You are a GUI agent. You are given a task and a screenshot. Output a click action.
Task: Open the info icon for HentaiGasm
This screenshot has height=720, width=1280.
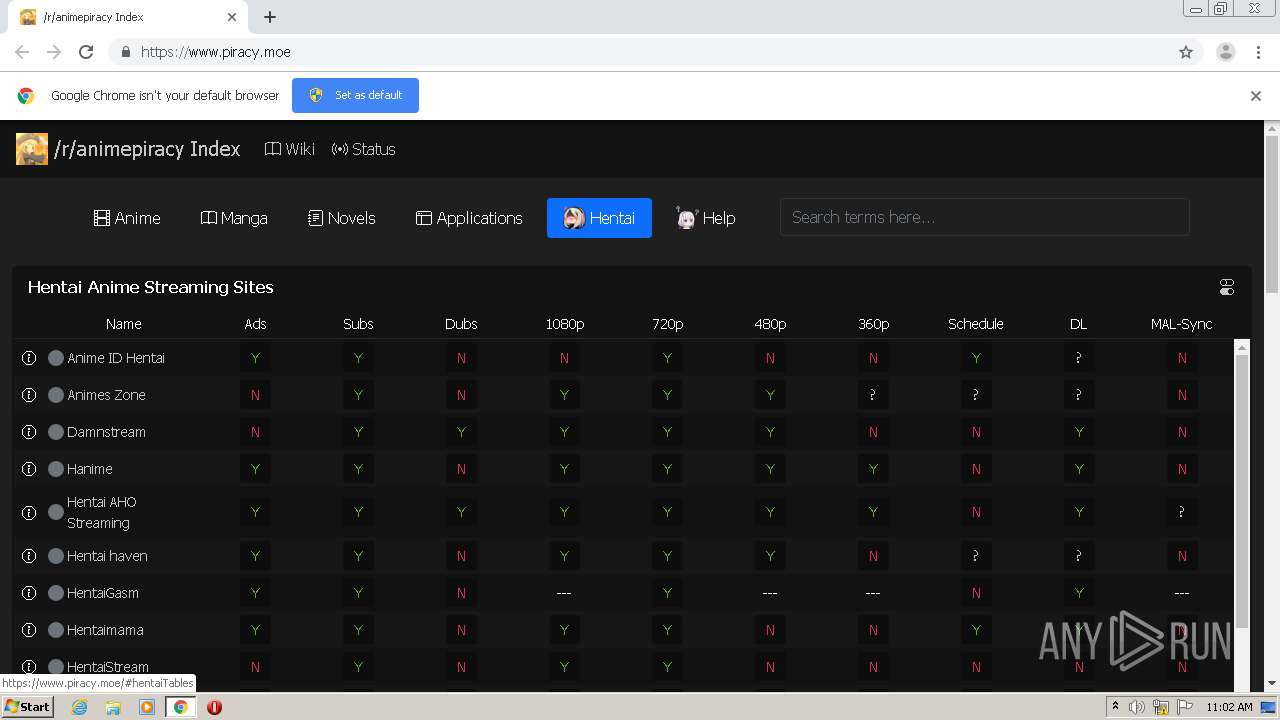pos(29,593)
